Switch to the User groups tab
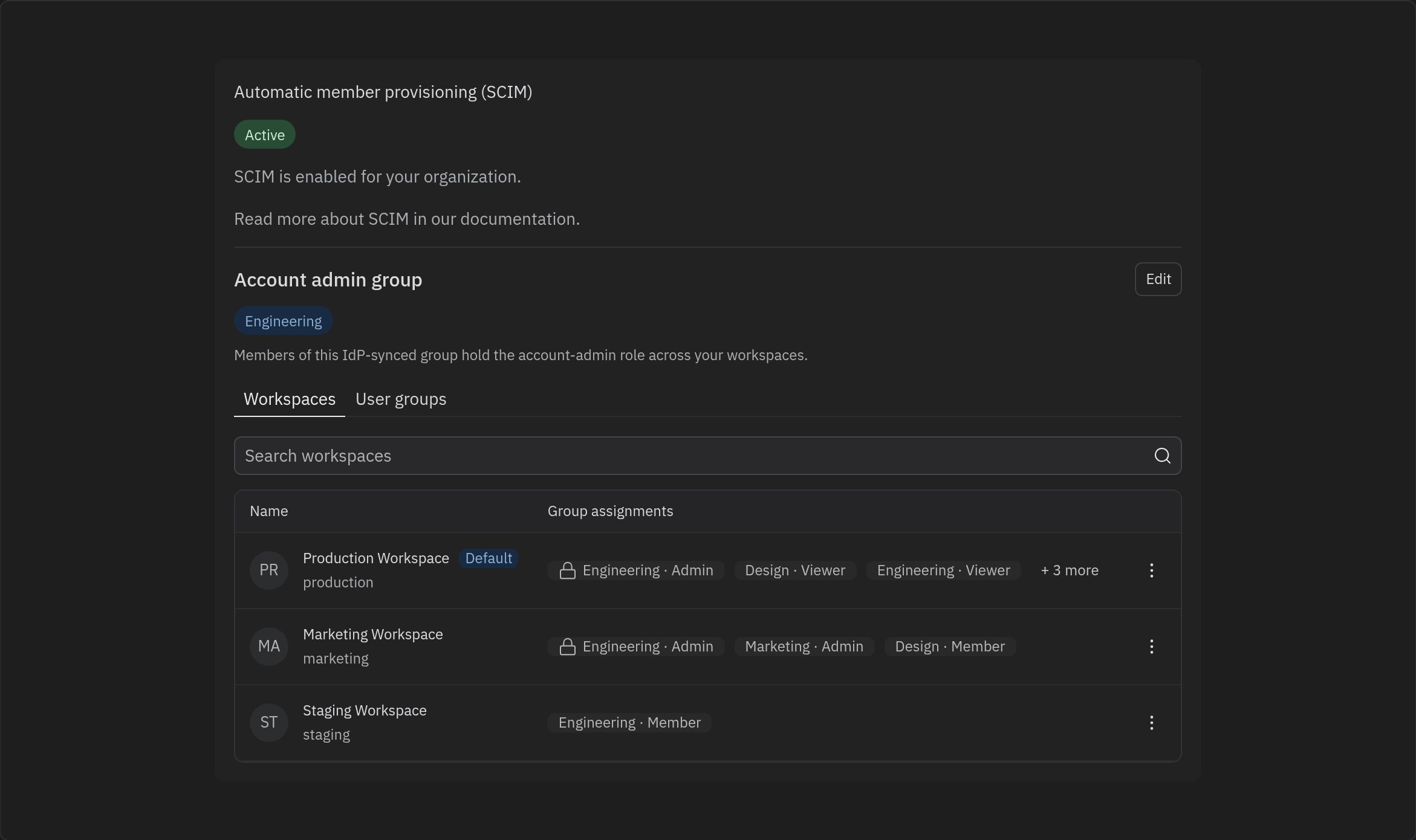The image size is (1416, 840). pos(401,399)
